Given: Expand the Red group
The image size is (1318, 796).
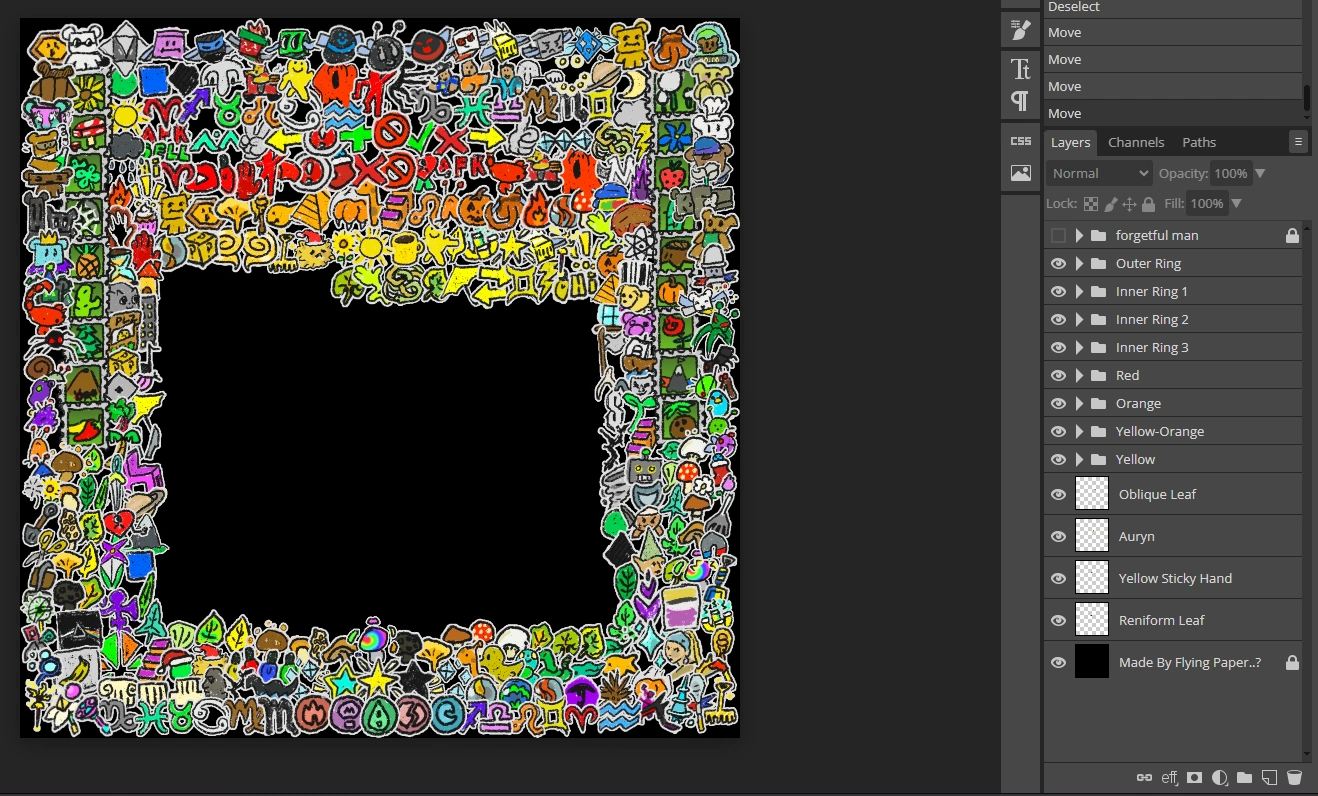Looking at the screenshot, I should pos(1077,375).
